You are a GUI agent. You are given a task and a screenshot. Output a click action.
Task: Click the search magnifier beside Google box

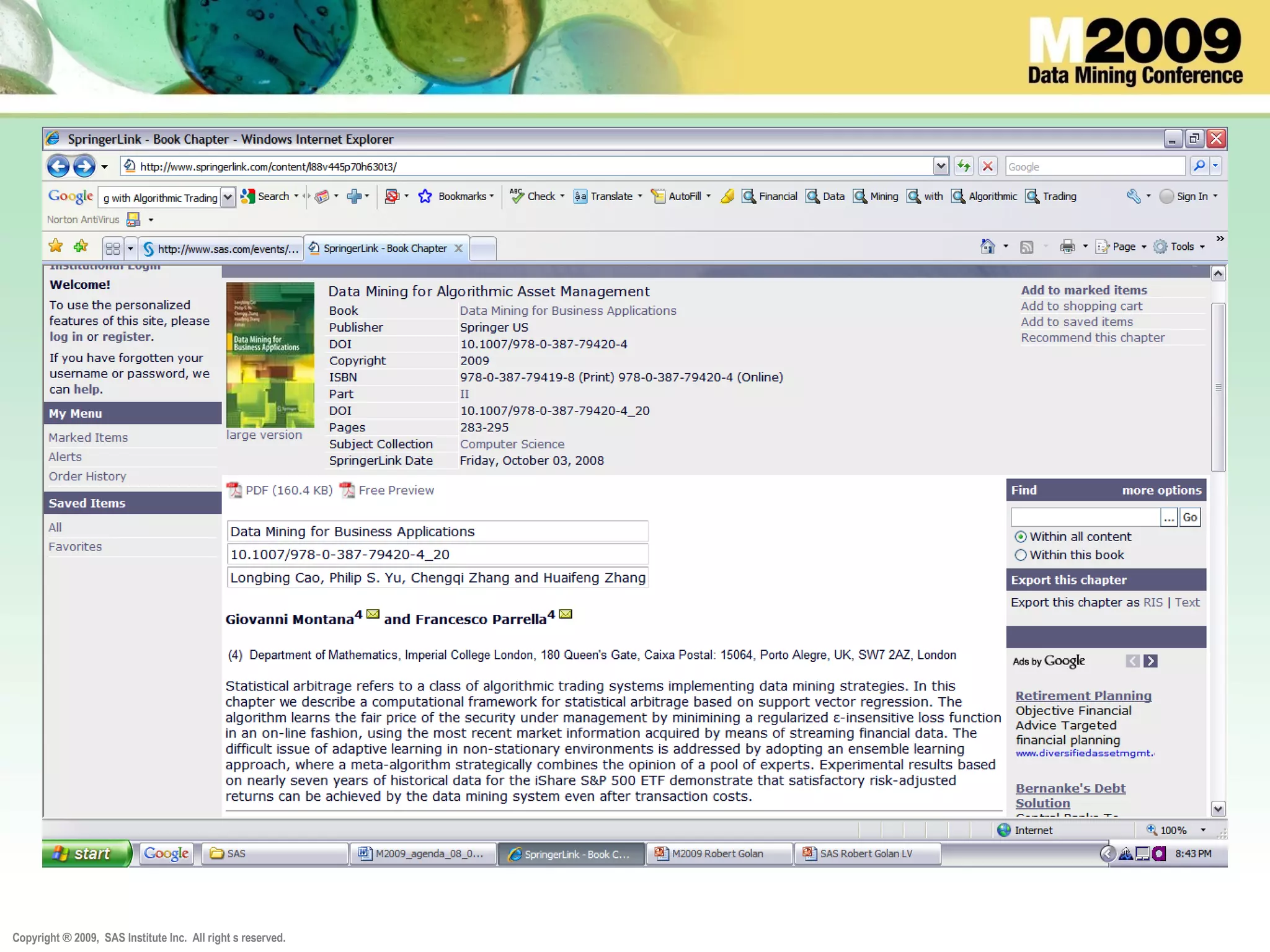coord(1199,166)
